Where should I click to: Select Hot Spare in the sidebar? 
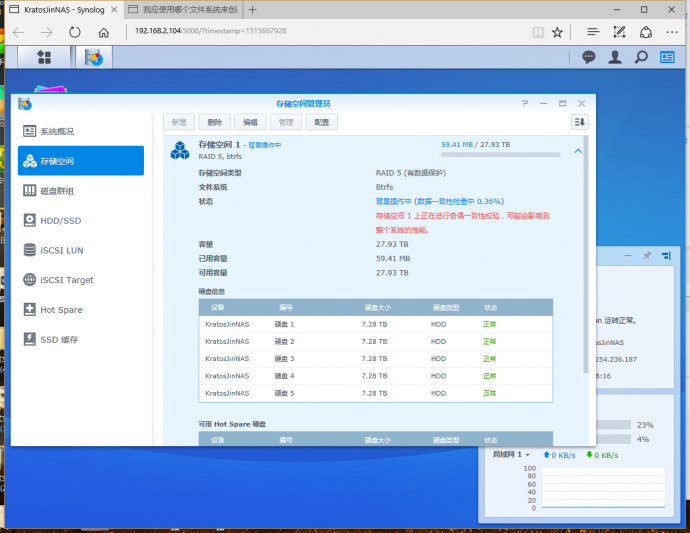point(61,310)
